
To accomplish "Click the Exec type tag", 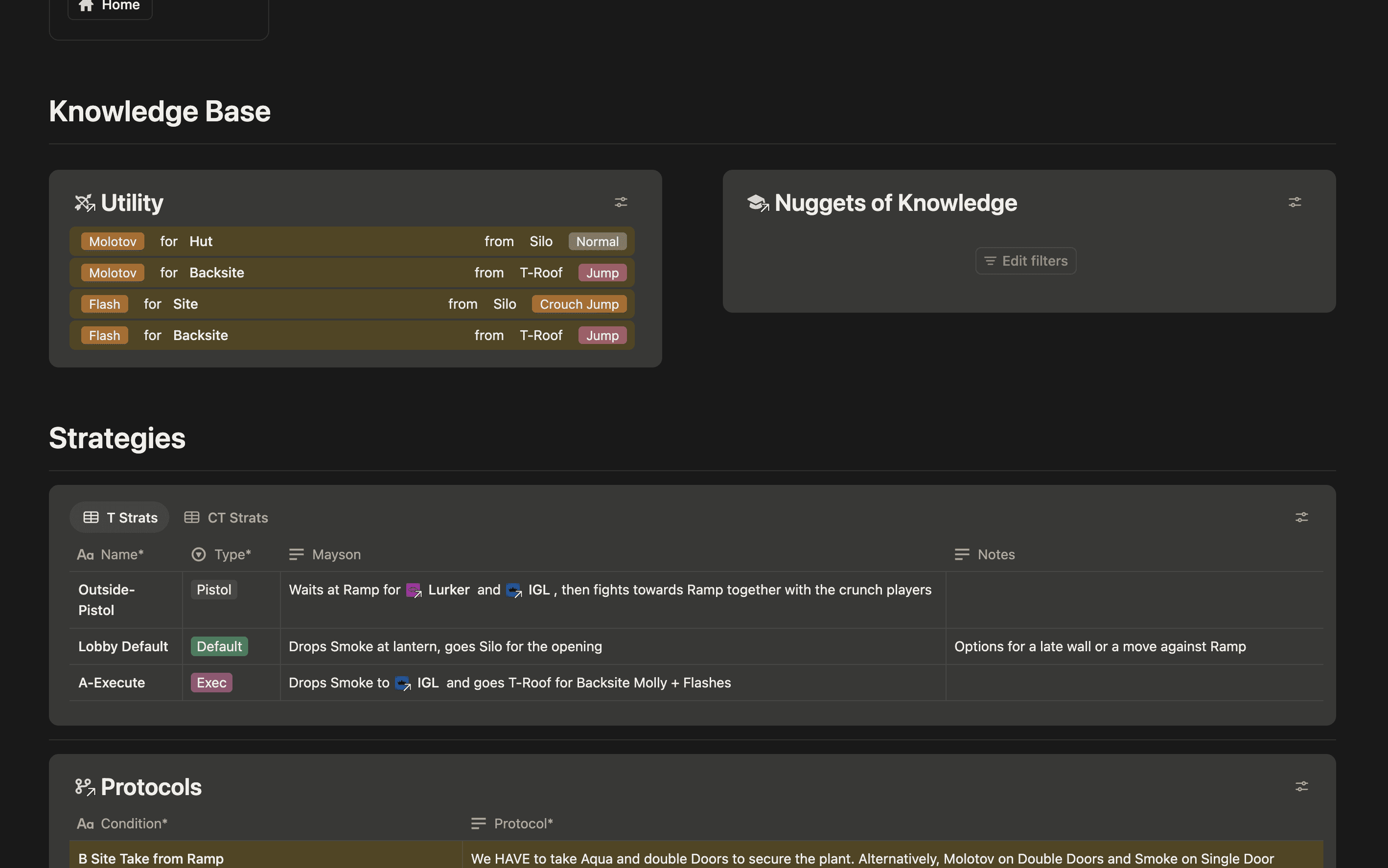I will click(211, 683).
